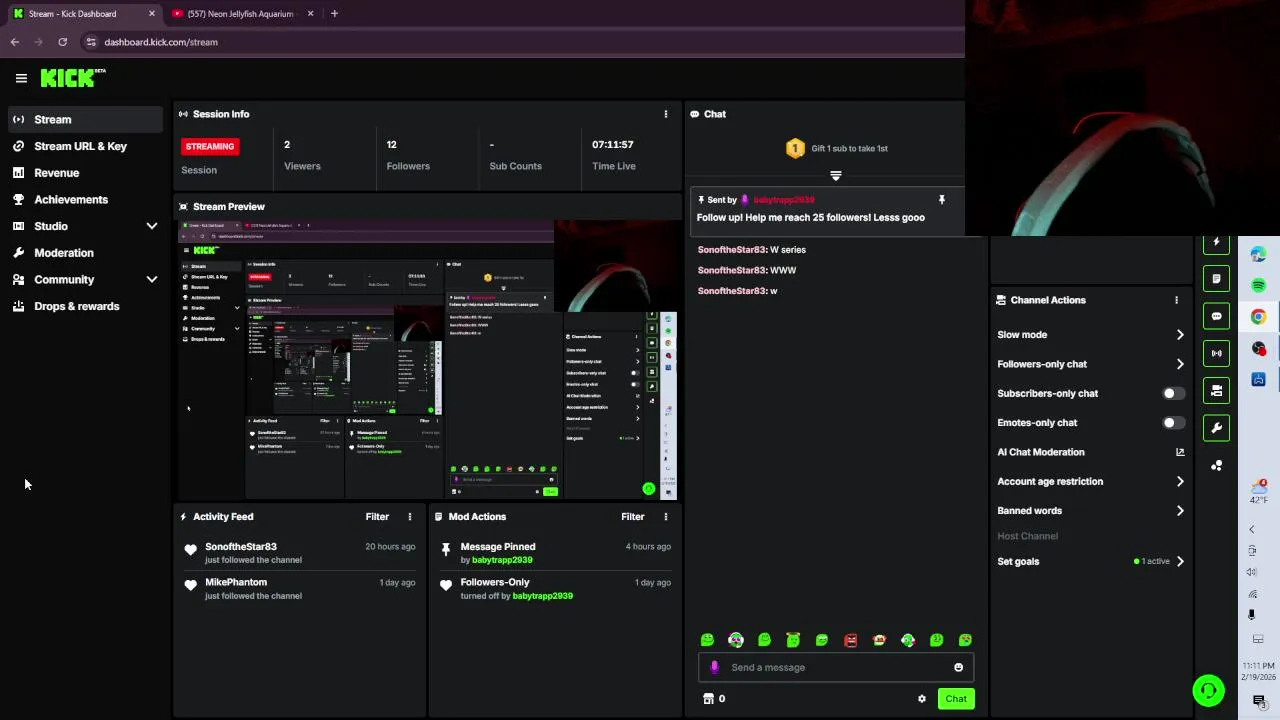1280x720 pixels.
Task: Collapse the sub gift leaderboard arrow in chat
Action: tap(836, 176)
